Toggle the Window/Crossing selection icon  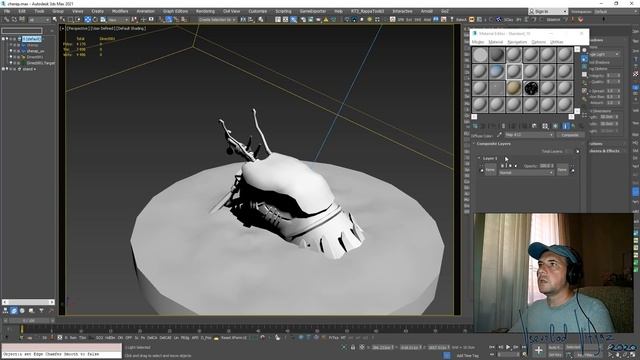click(78, 20)
